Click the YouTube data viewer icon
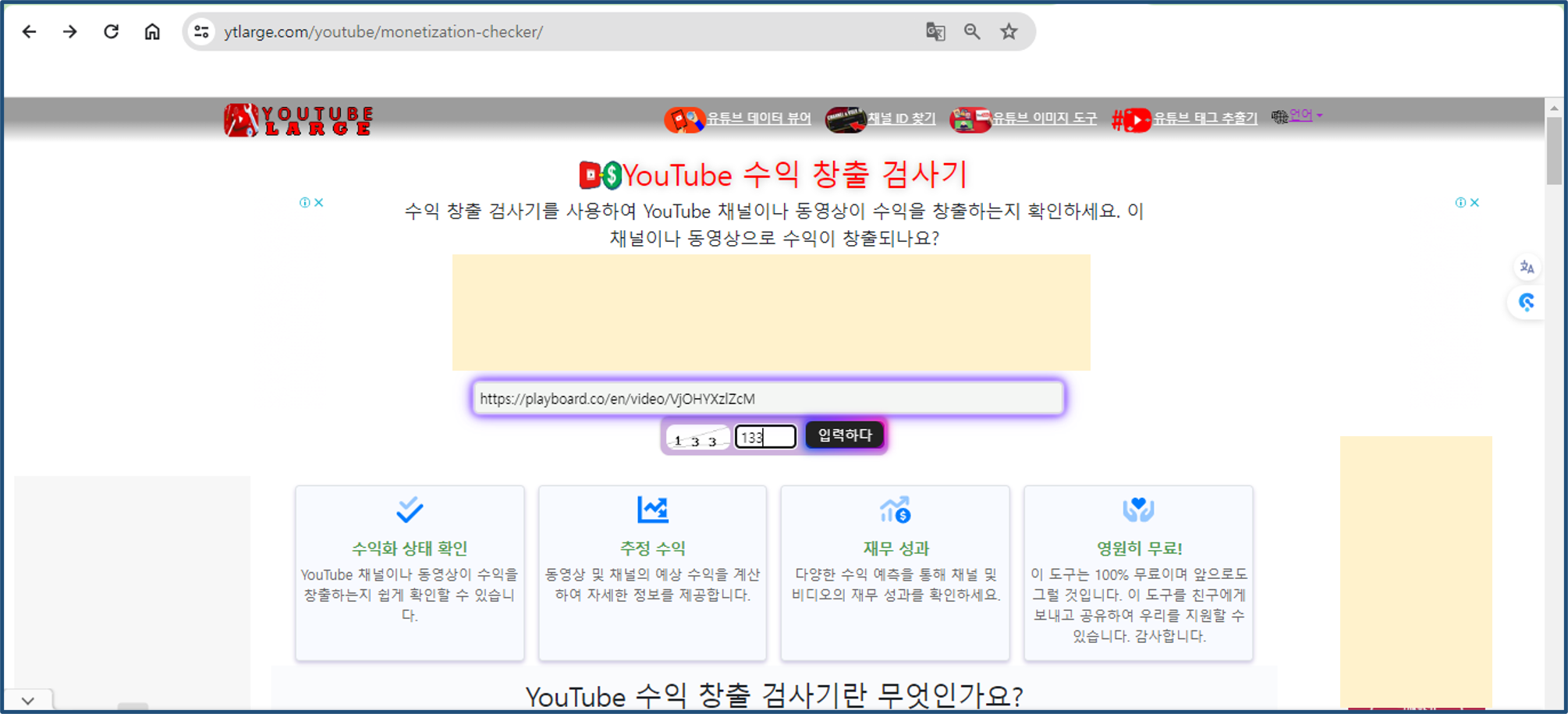 pyautogui.click(x=684, y=119)
